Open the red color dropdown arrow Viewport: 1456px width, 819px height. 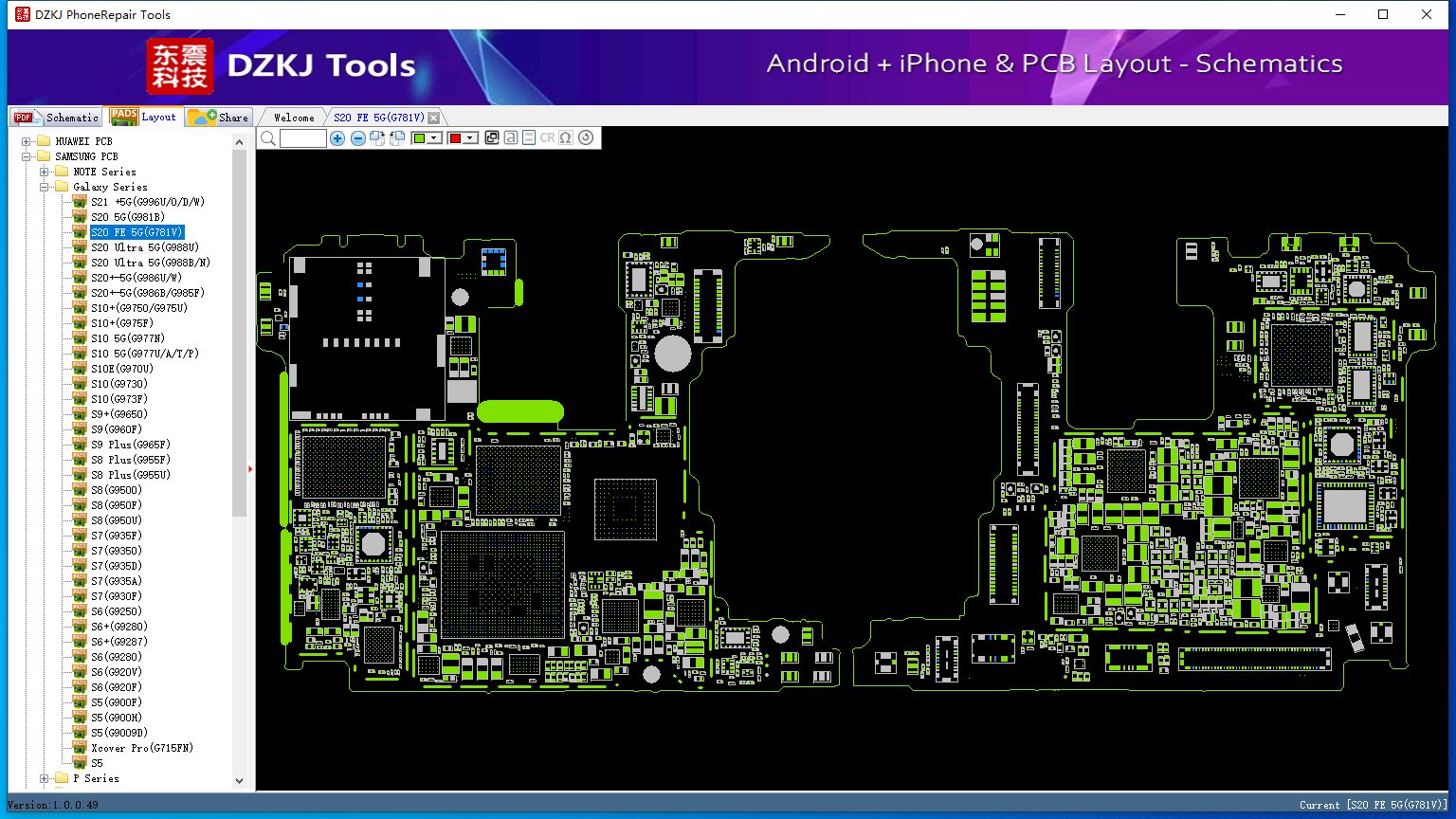click(469, 138)
